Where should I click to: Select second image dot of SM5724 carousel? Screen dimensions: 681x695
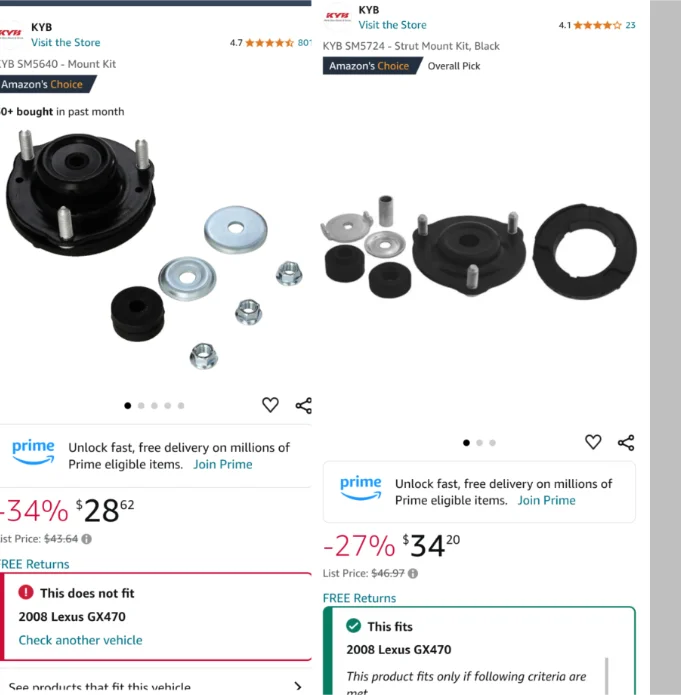479,443
